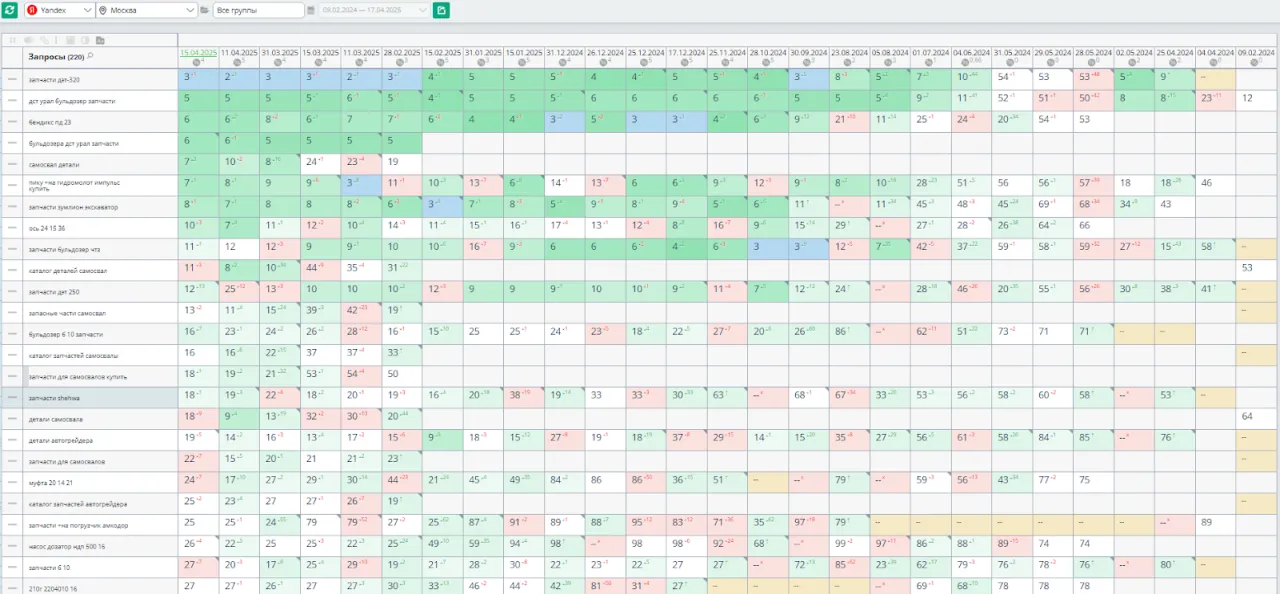Image resolution: width=1280 pixels, height=594 pixels.
Task: Click blue position cell under 28.10.2024 for запчасти бульдозер чтз
Action: pyautogui.click(x=768, y=246)
